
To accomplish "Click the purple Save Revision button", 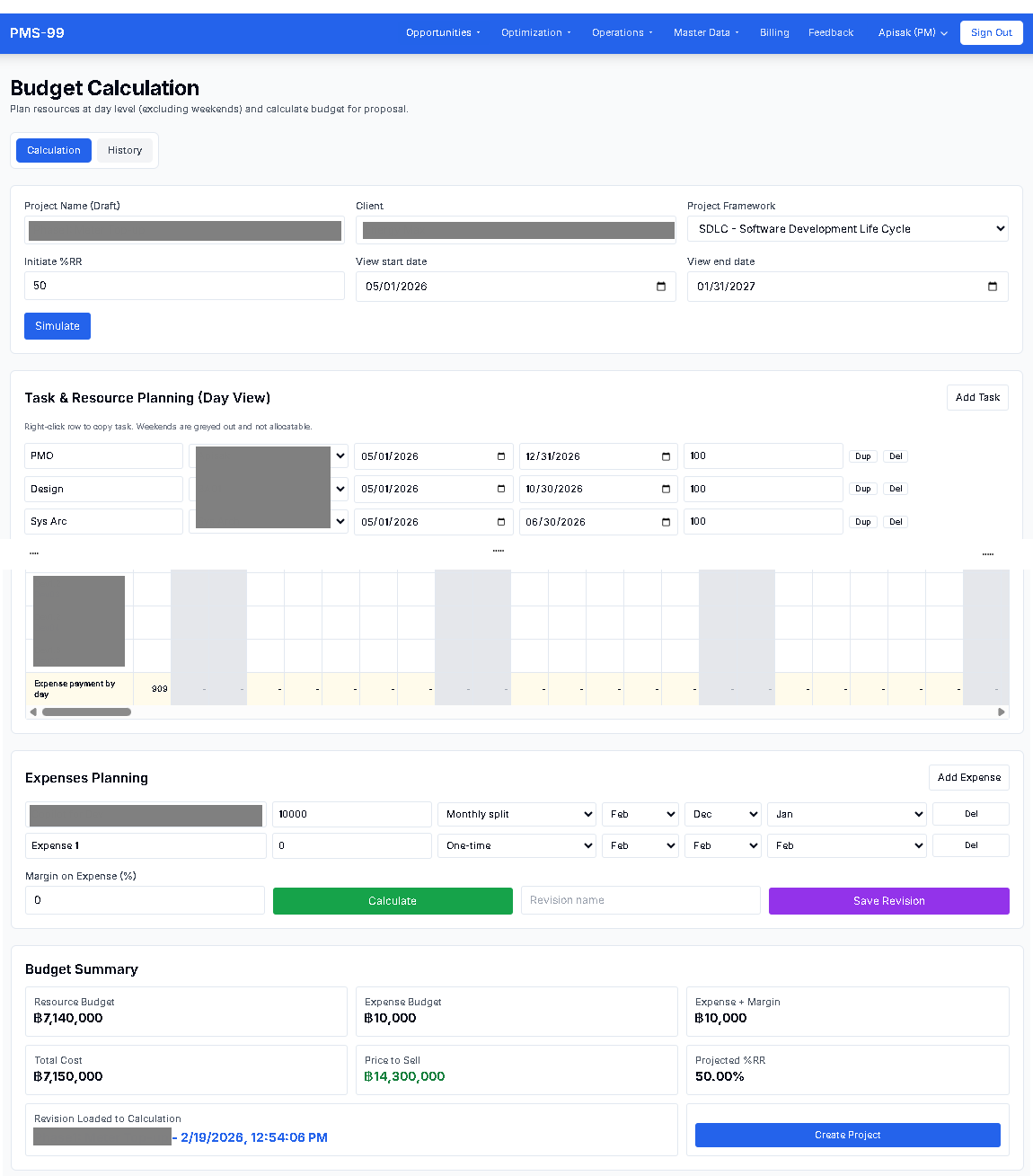I will coord(888,901).
